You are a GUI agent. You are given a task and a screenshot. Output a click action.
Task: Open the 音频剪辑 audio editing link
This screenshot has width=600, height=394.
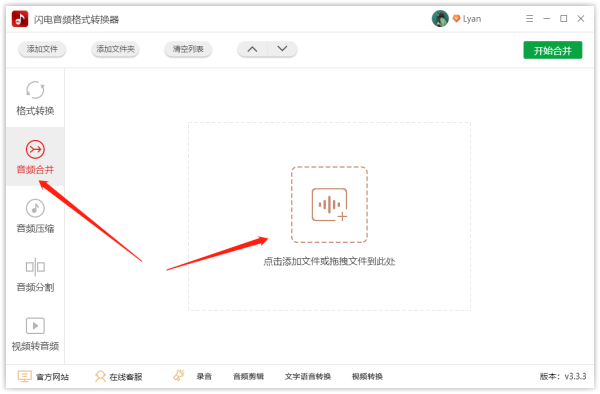pyautogui.click(x=248, y=377)
